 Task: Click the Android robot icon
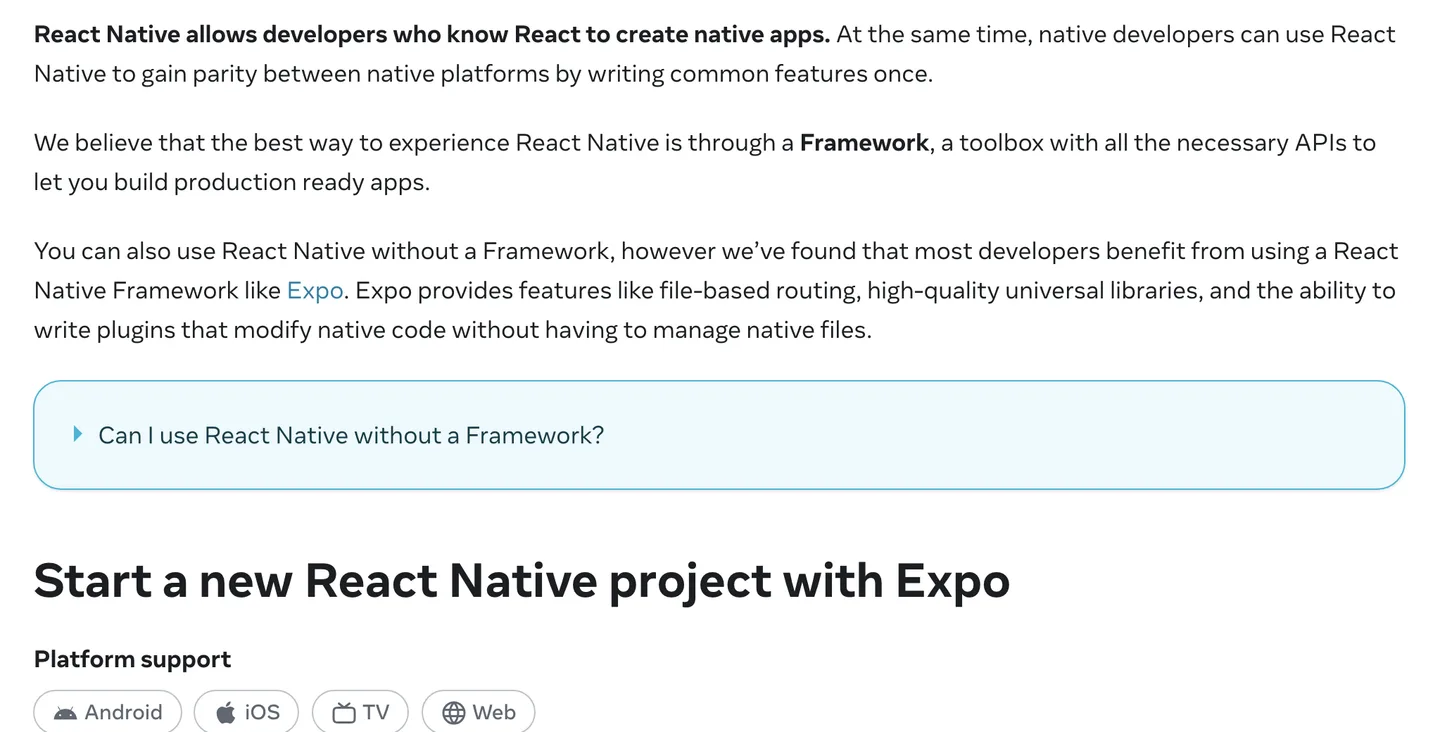pos(66,713)
